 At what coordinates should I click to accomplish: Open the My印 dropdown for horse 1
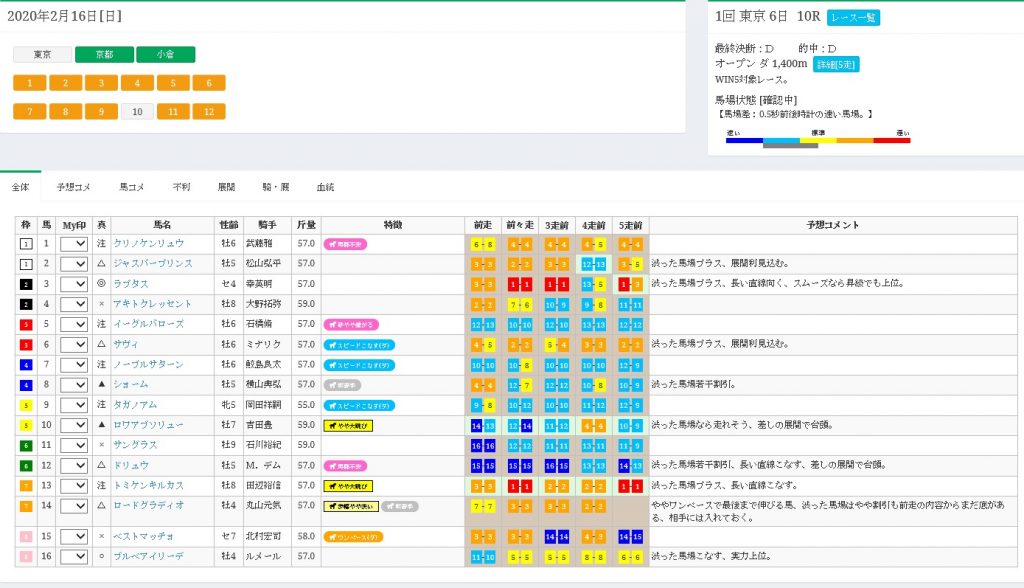(74, 243)
